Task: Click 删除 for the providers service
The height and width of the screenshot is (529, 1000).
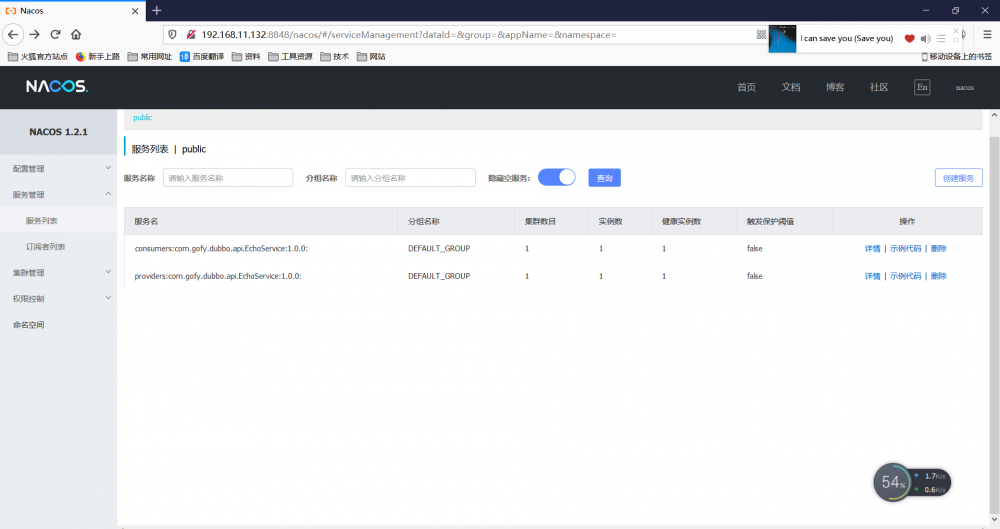Action: coord(939,276)
